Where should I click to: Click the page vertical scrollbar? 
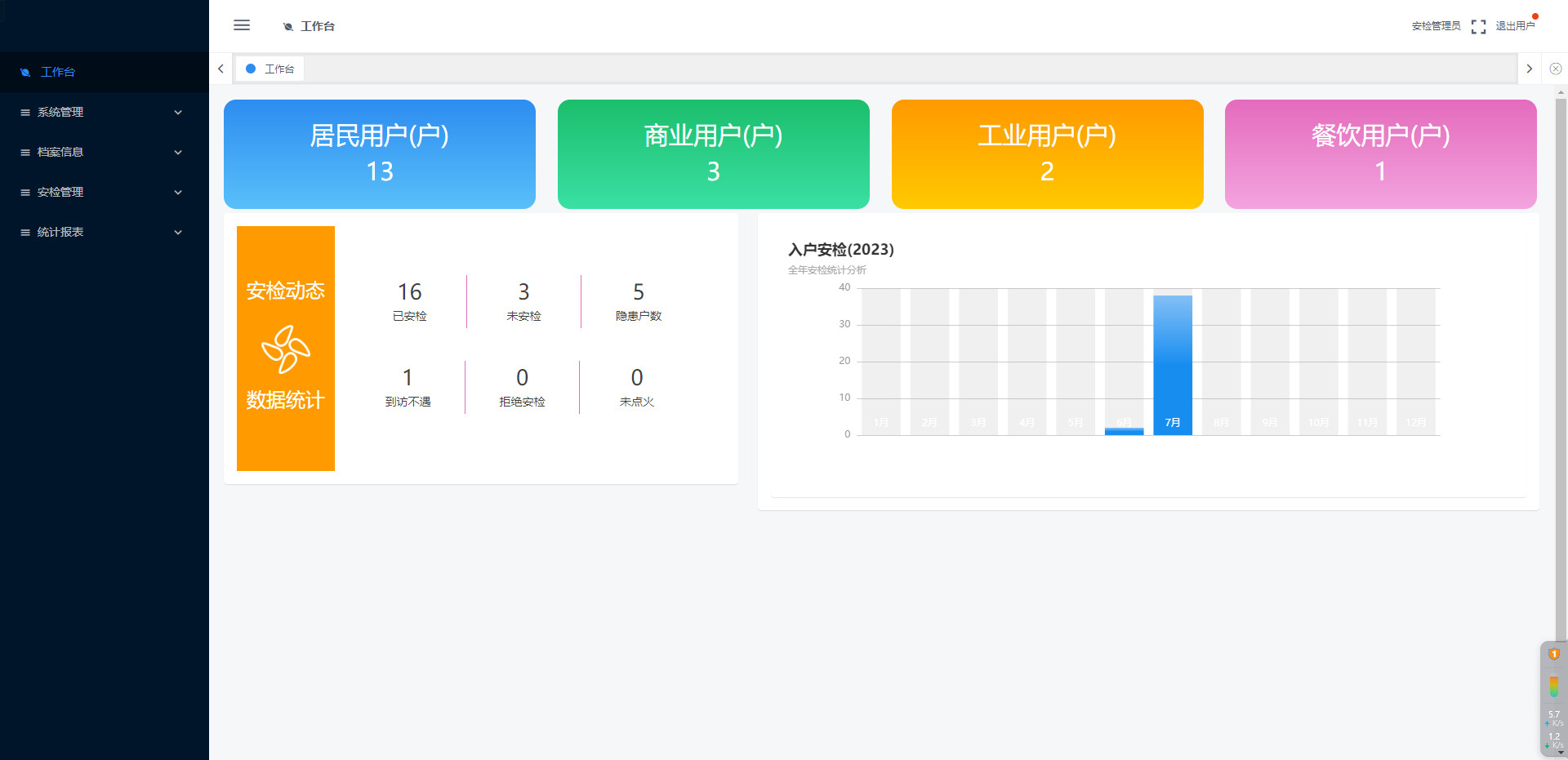coord(1561,367)
